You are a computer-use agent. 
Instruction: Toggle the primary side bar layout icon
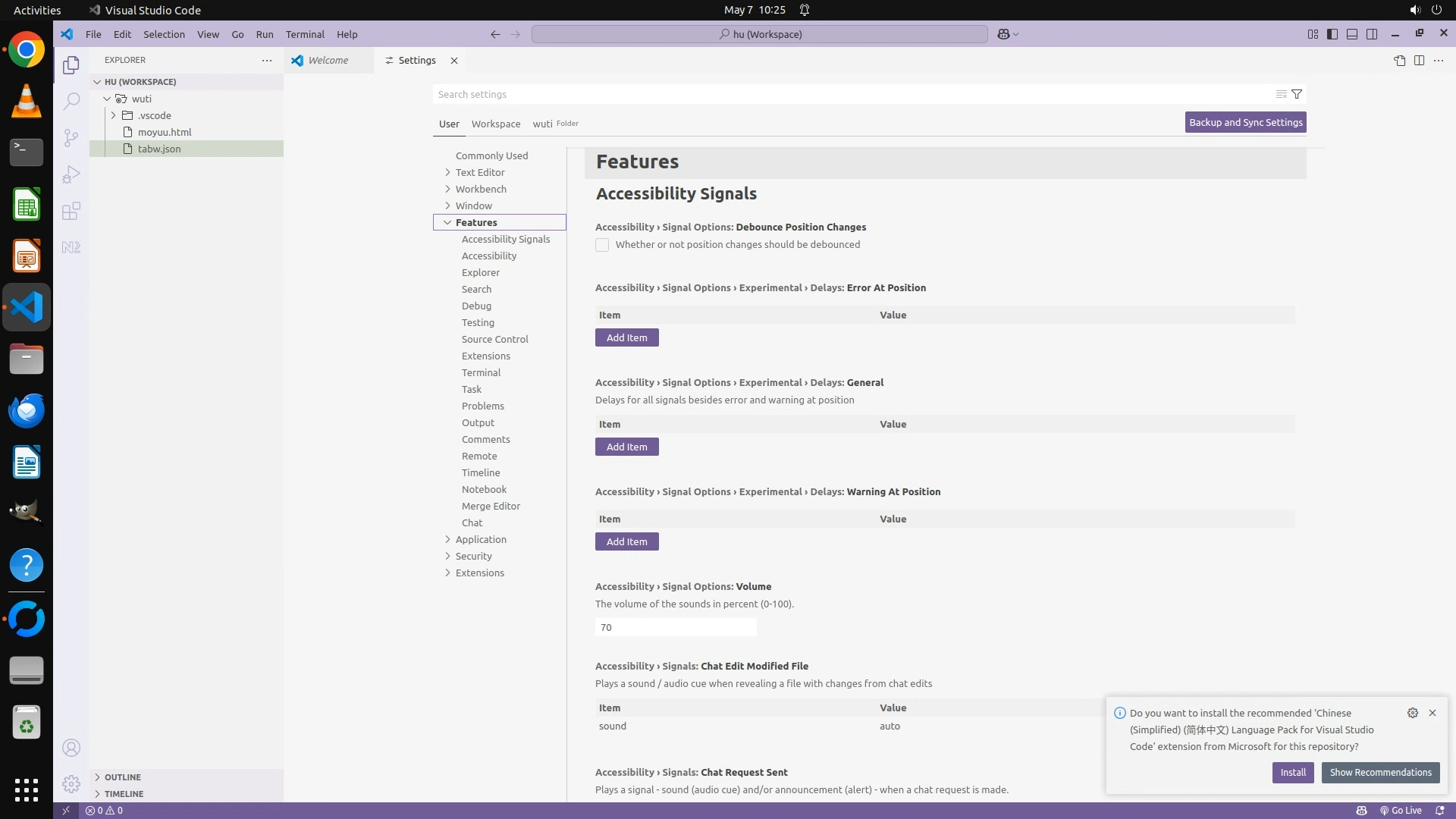click(x=1332, y=34)
